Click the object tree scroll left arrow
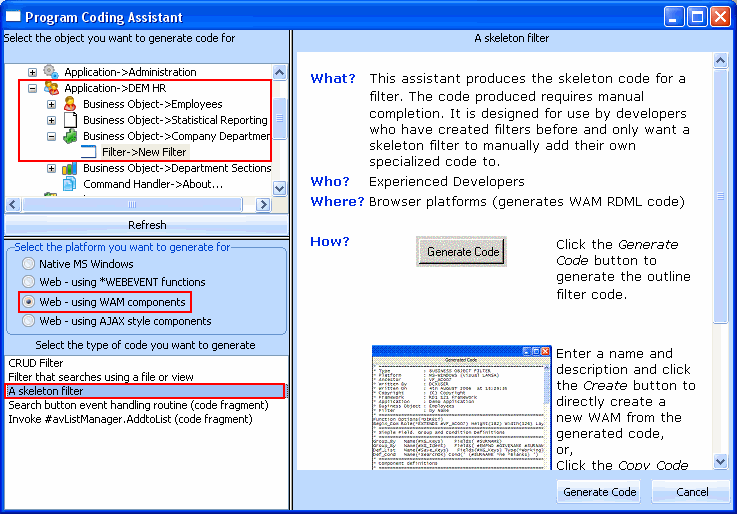 (x=13, y=204)
